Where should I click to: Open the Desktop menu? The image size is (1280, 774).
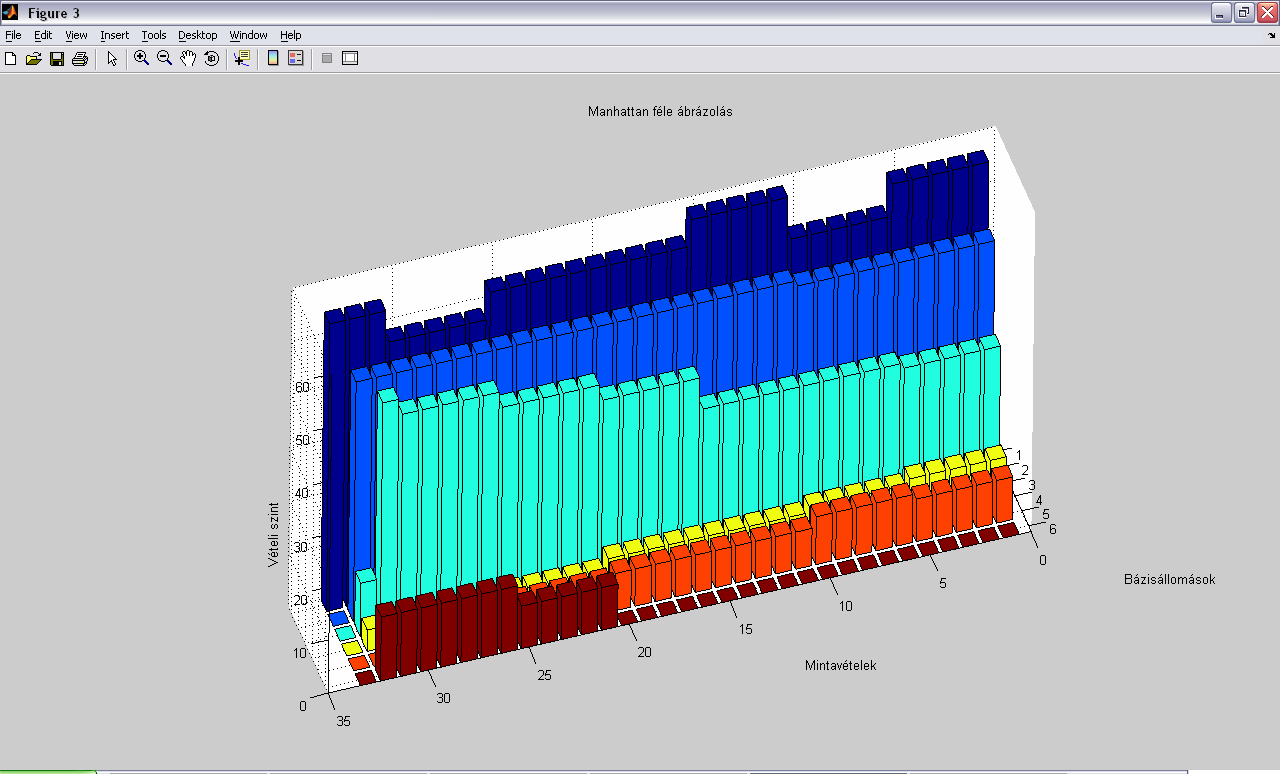(198, 35)
